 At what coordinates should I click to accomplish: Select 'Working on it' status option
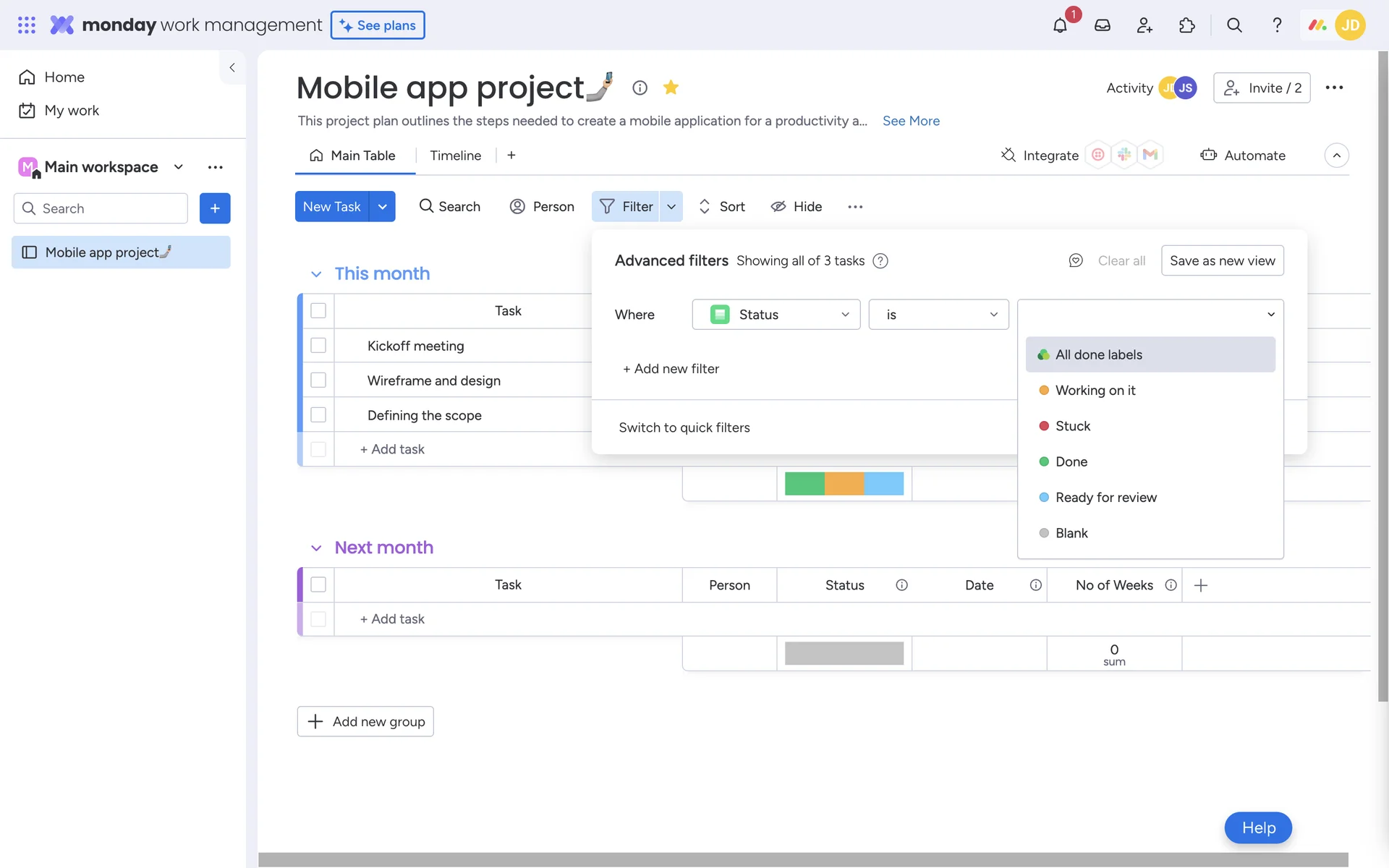[1095, 391]
